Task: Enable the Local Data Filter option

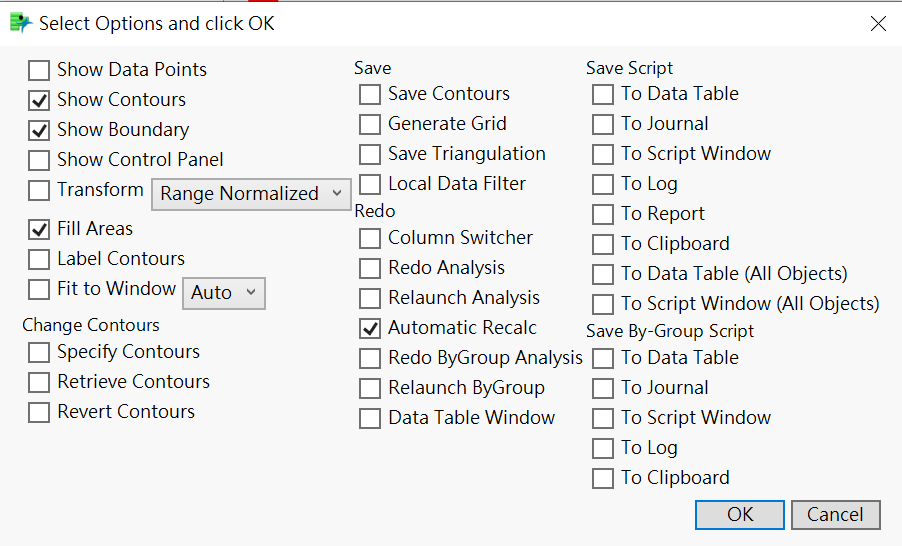Action: pos(370,184)
